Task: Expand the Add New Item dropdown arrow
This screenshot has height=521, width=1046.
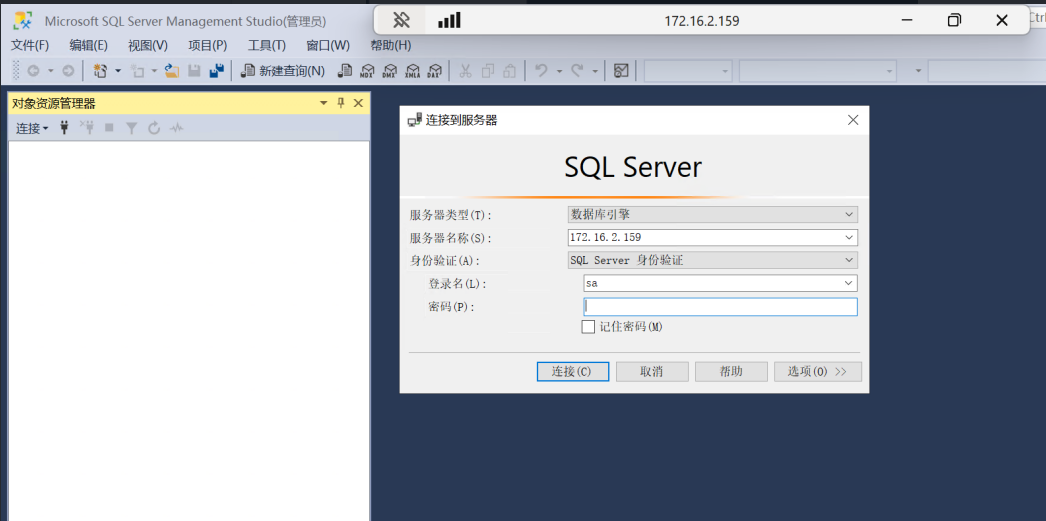Action: (x=154, y=71)
